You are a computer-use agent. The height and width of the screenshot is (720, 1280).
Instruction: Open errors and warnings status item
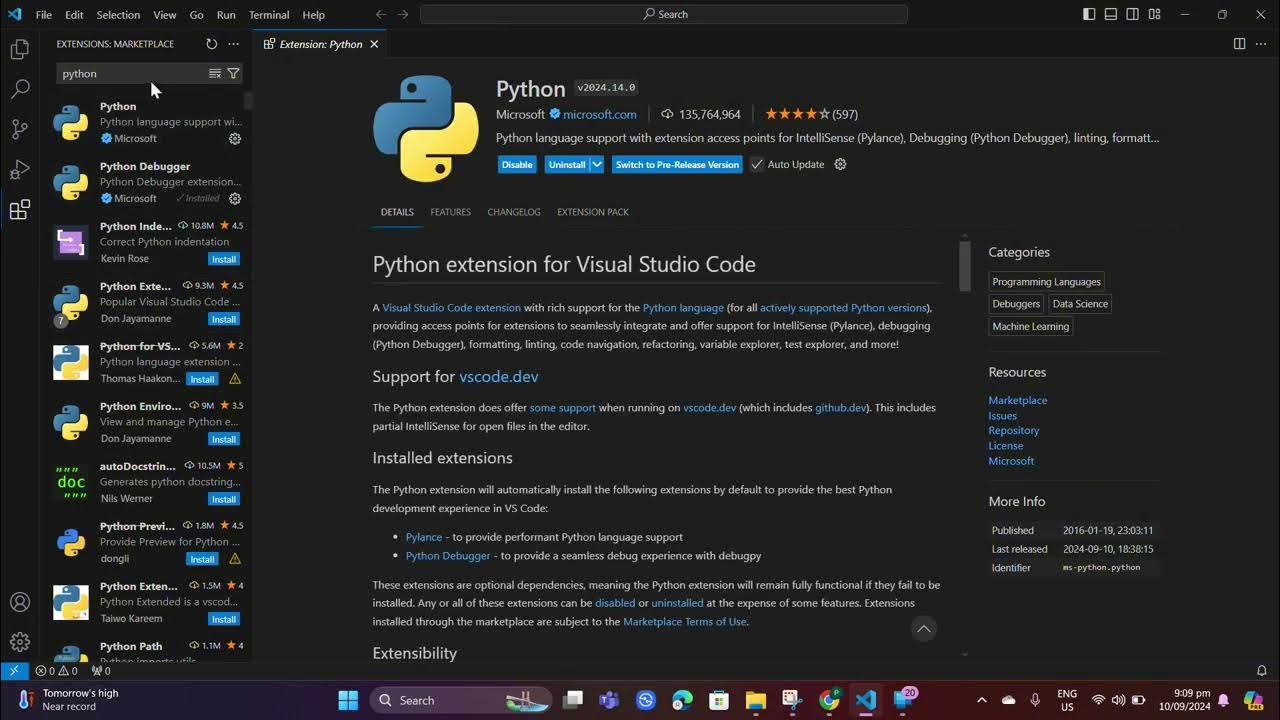coord(56,671)
